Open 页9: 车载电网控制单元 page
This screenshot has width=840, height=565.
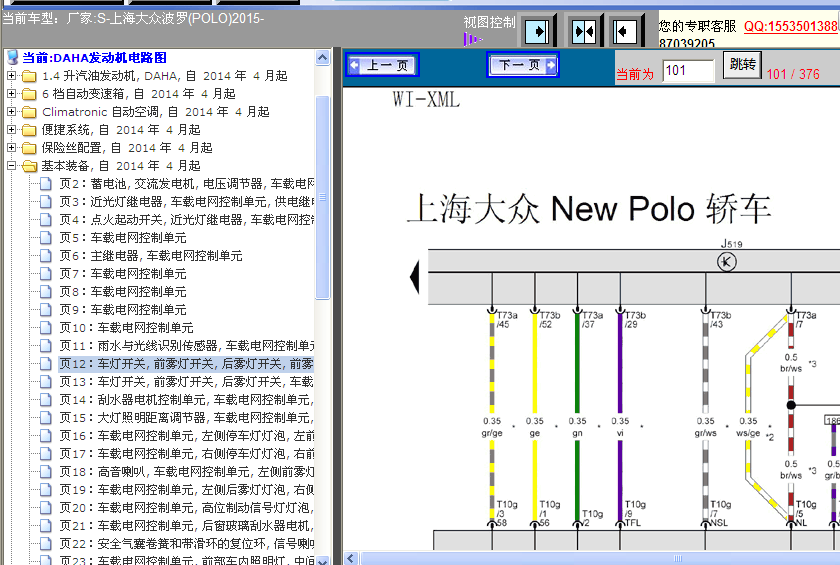pos(123,310)
